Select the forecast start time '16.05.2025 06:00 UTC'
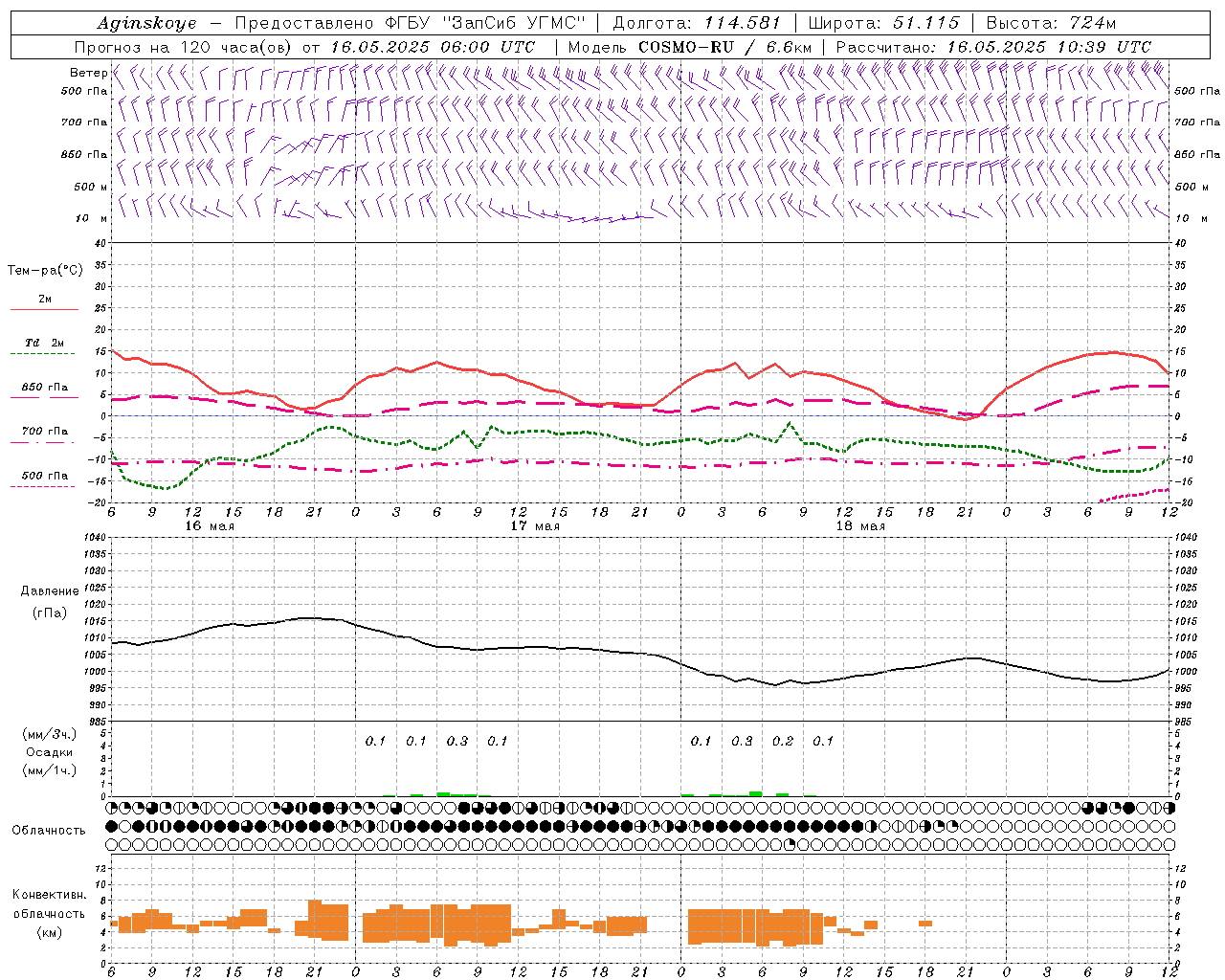 (x=433, y=47)
